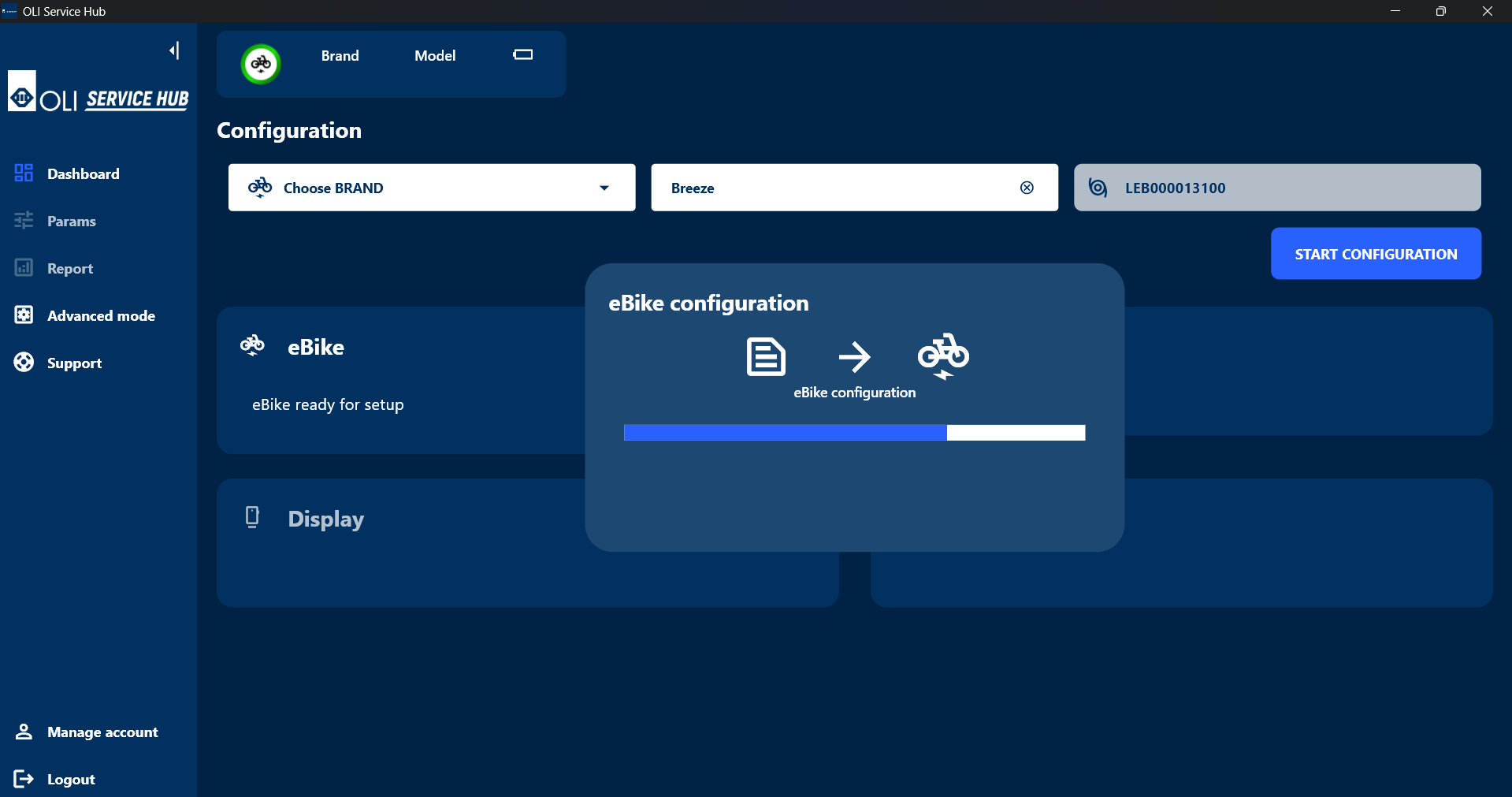1512x797 pixels.
Task: Click the Model label in the header card
Action: pyautogui.click(x=435, y=56)
